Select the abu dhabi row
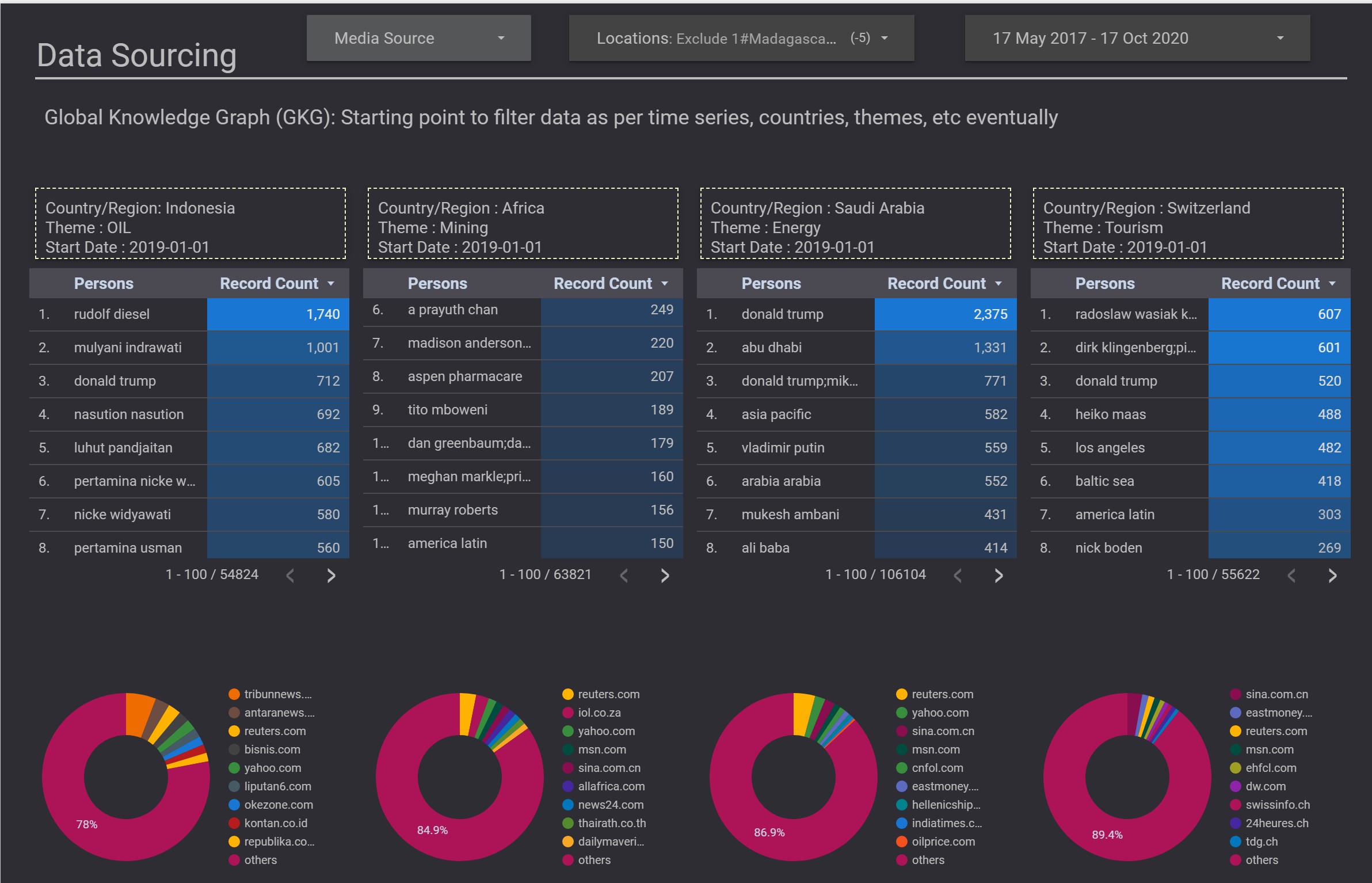 (771, 348)
